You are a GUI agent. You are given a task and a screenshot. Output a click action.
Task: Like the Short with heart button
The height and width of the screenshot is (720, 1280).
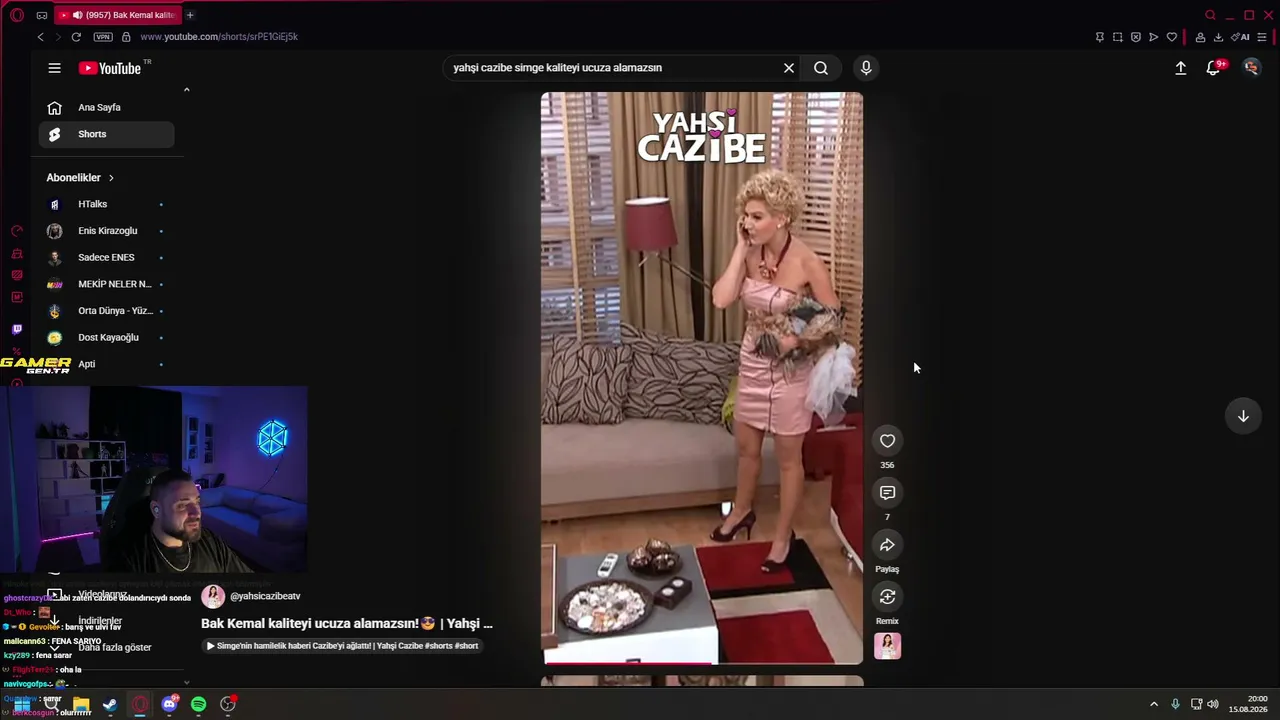(x=887, y=441)
